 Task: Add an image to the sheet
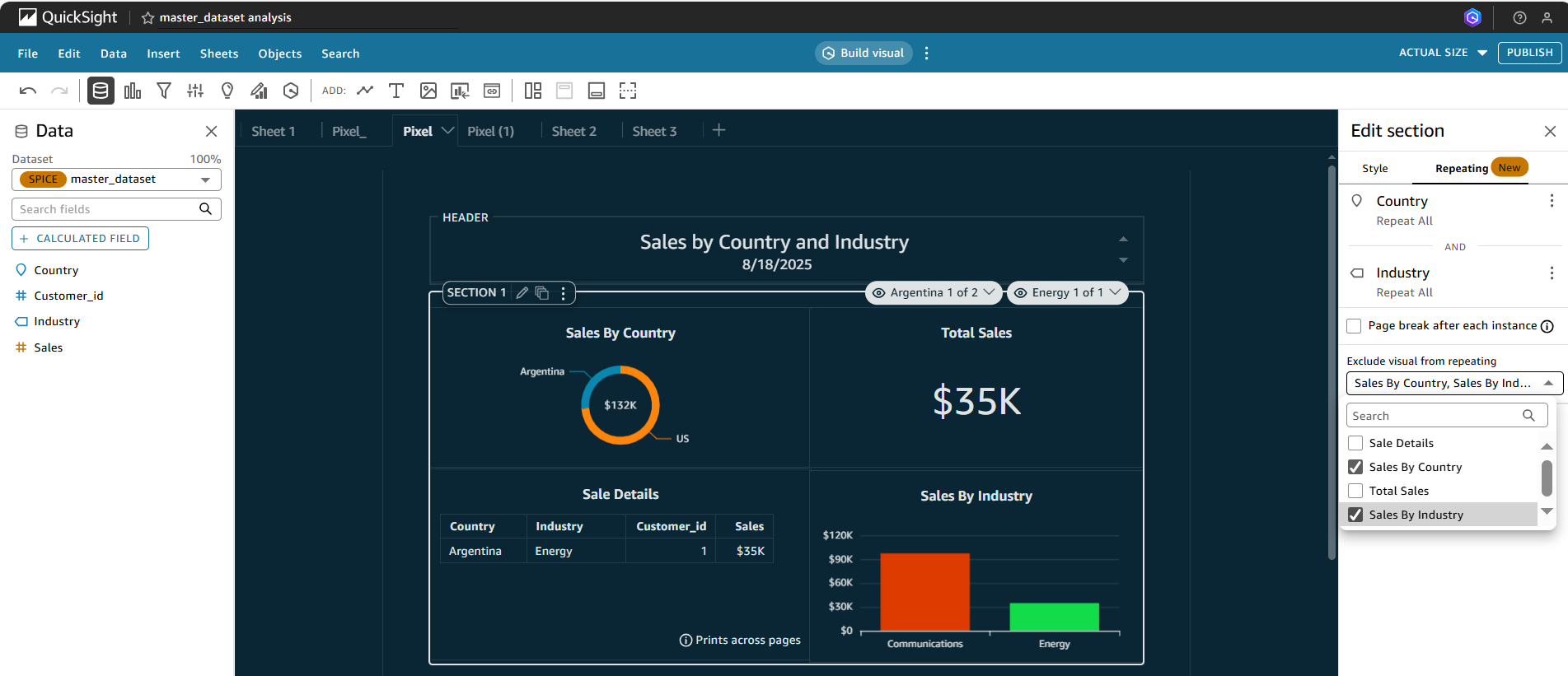pos(428,91)
